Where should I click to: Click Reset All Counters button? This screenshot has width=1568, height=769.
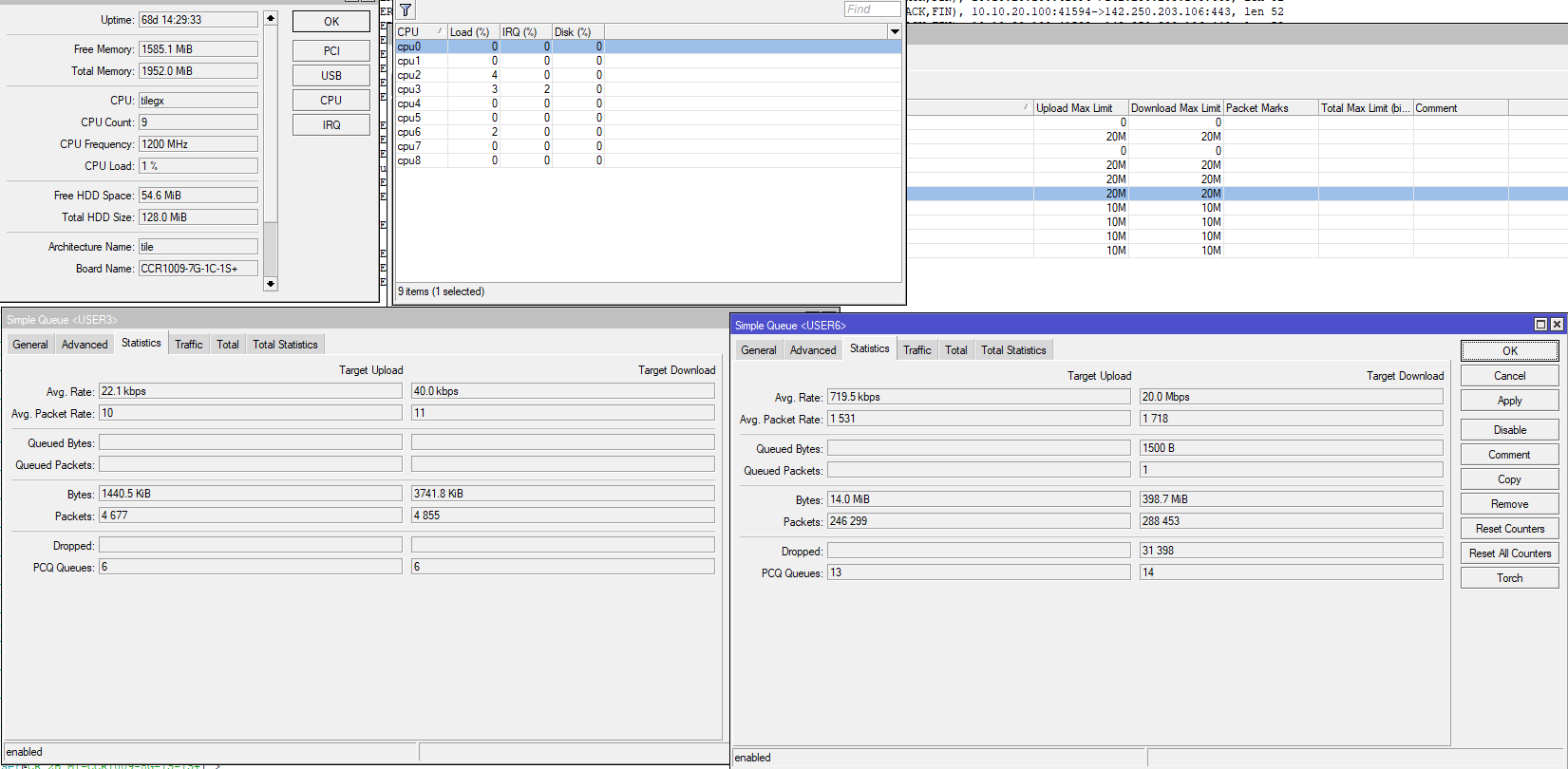click(x=1509, y=553)
